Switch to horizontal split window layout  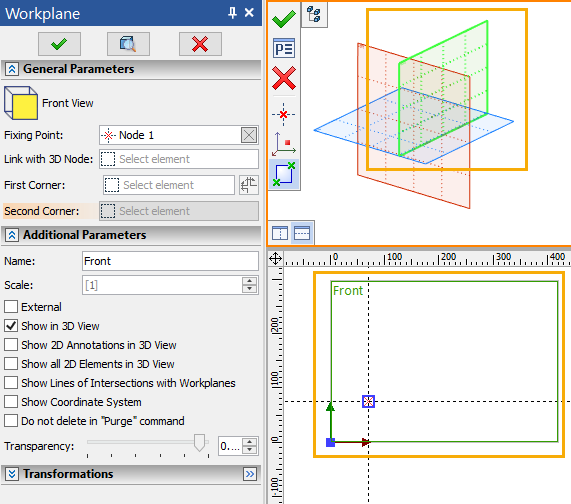tap(302, 233)
